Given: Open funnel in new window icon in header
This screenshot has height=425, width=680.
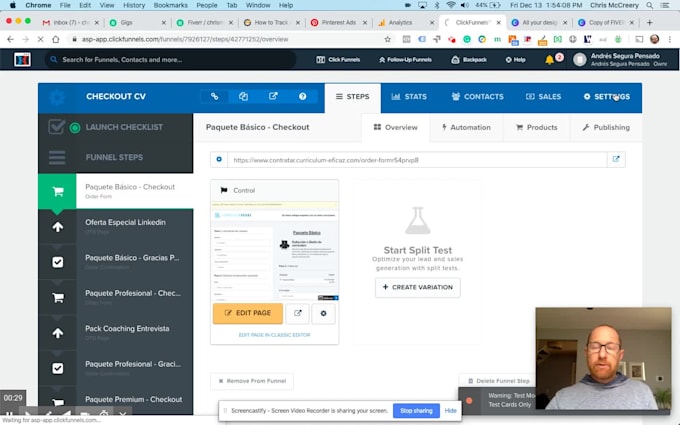Looking at the screenshot, I should coord(273,96).
